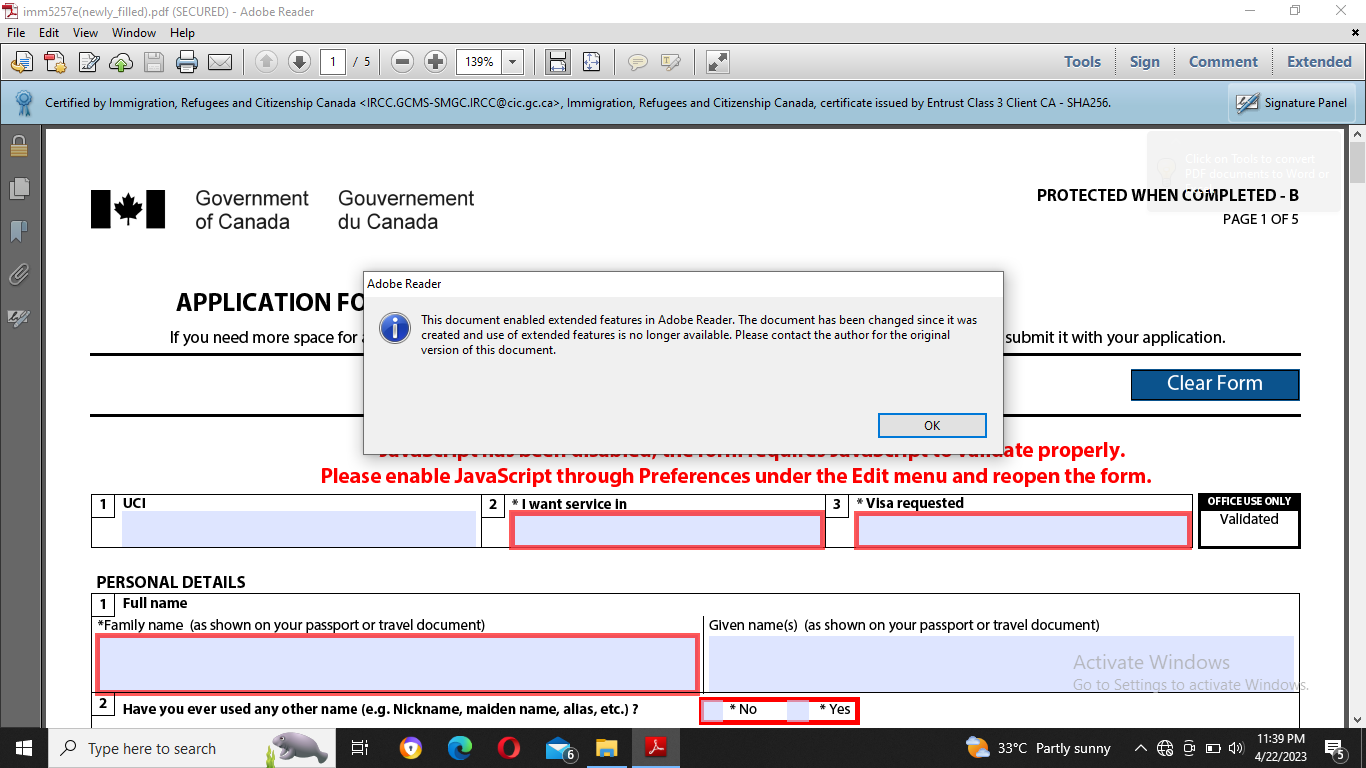This screenshot has height=768, width=1366.
Task: Click OK in the Adobe Reader dialog
Action: tap(932, 425)
